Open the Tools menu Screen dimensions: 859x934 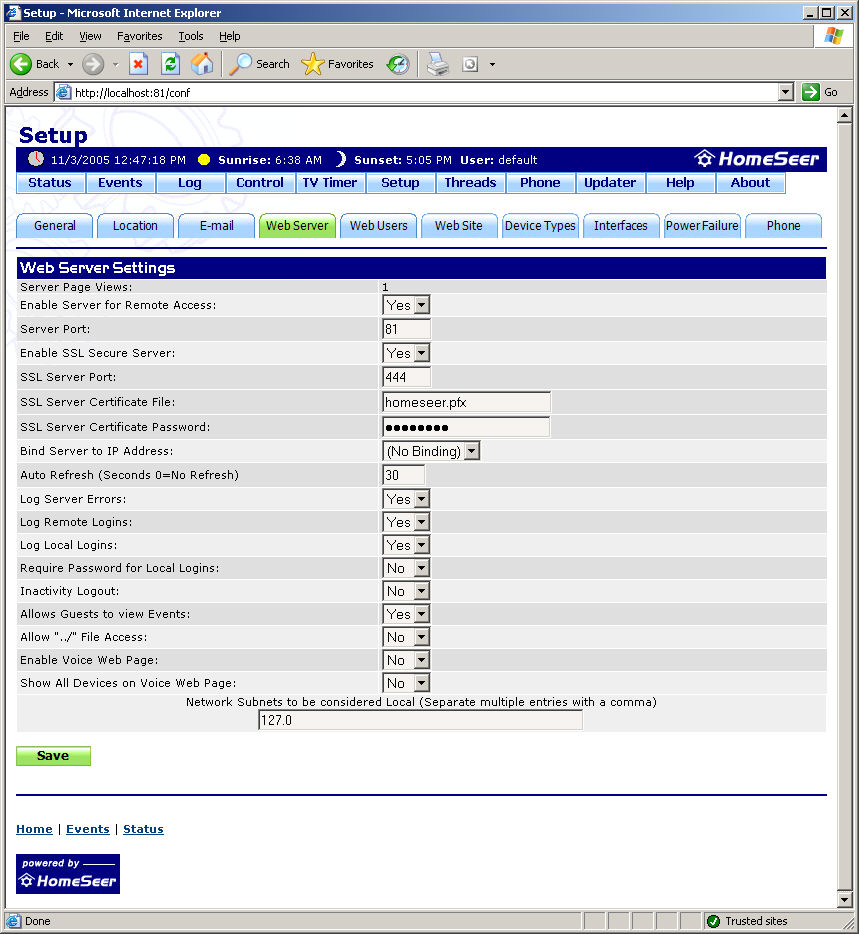(191, 36)
